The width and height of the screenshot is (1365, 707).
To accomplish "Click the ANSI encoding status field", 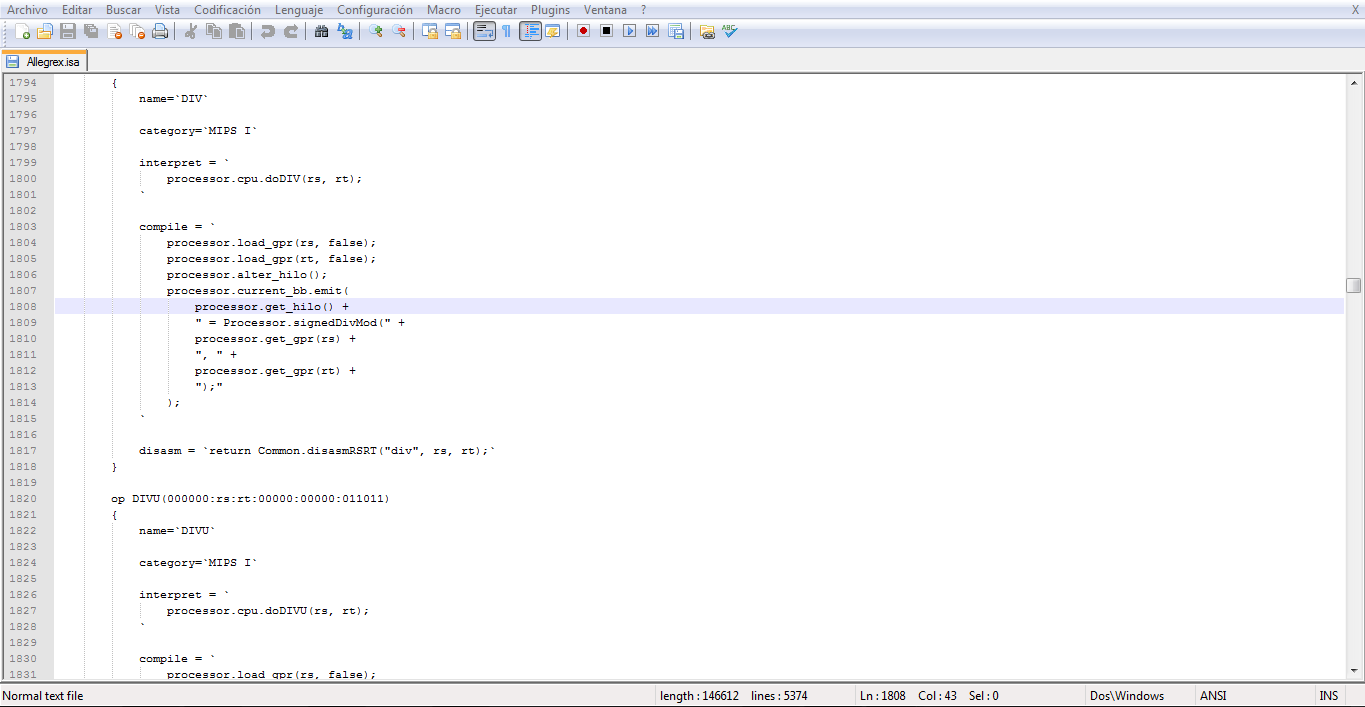I will [1213, 696].
